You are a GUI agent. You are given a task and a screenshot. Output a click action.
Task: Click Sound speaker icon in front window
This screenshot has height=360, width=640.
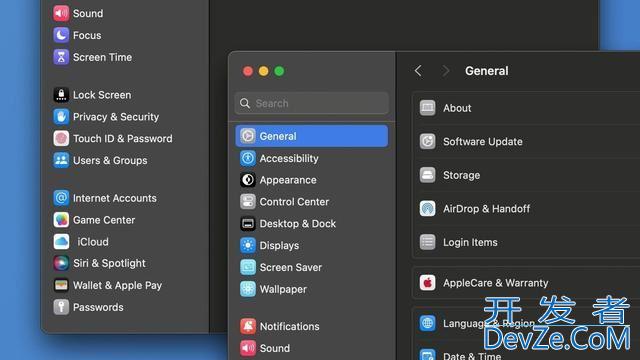click(248, 348)
